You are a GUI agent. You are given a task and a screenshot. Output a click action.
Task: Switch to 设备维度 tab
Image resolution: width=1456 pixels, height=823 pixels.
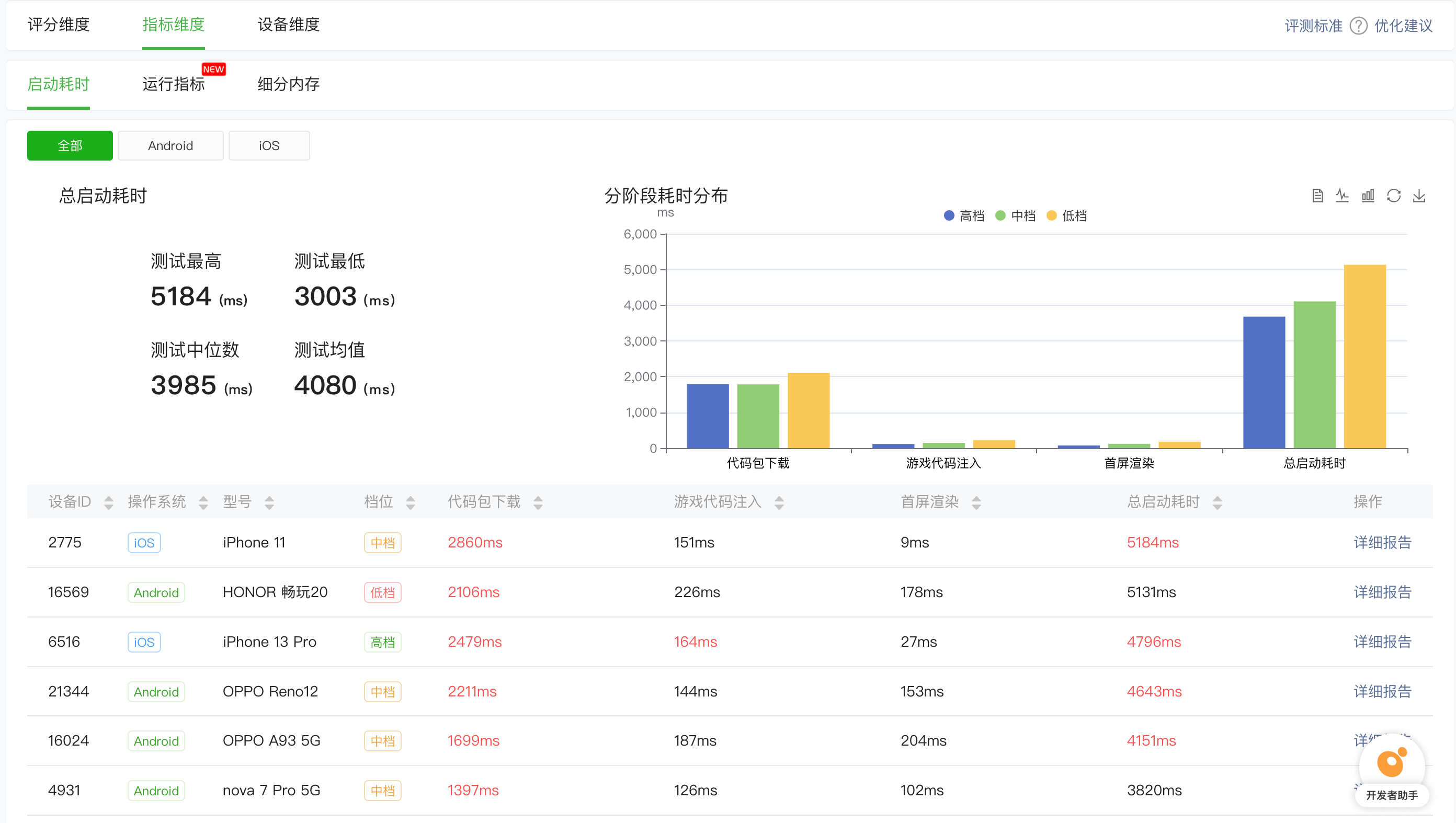[288, 25]
